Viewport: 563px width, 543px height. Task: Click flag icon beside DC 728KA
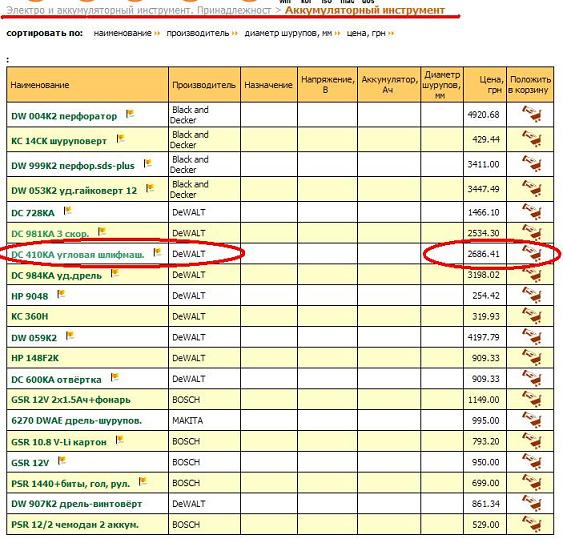[68, 211]
